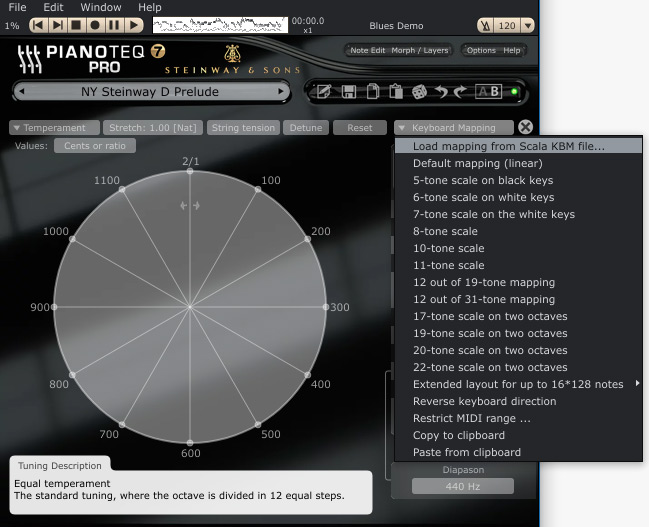This screenshot has width=649, height=527.
Task: Redo last change
Action: (x=460, y=91)
